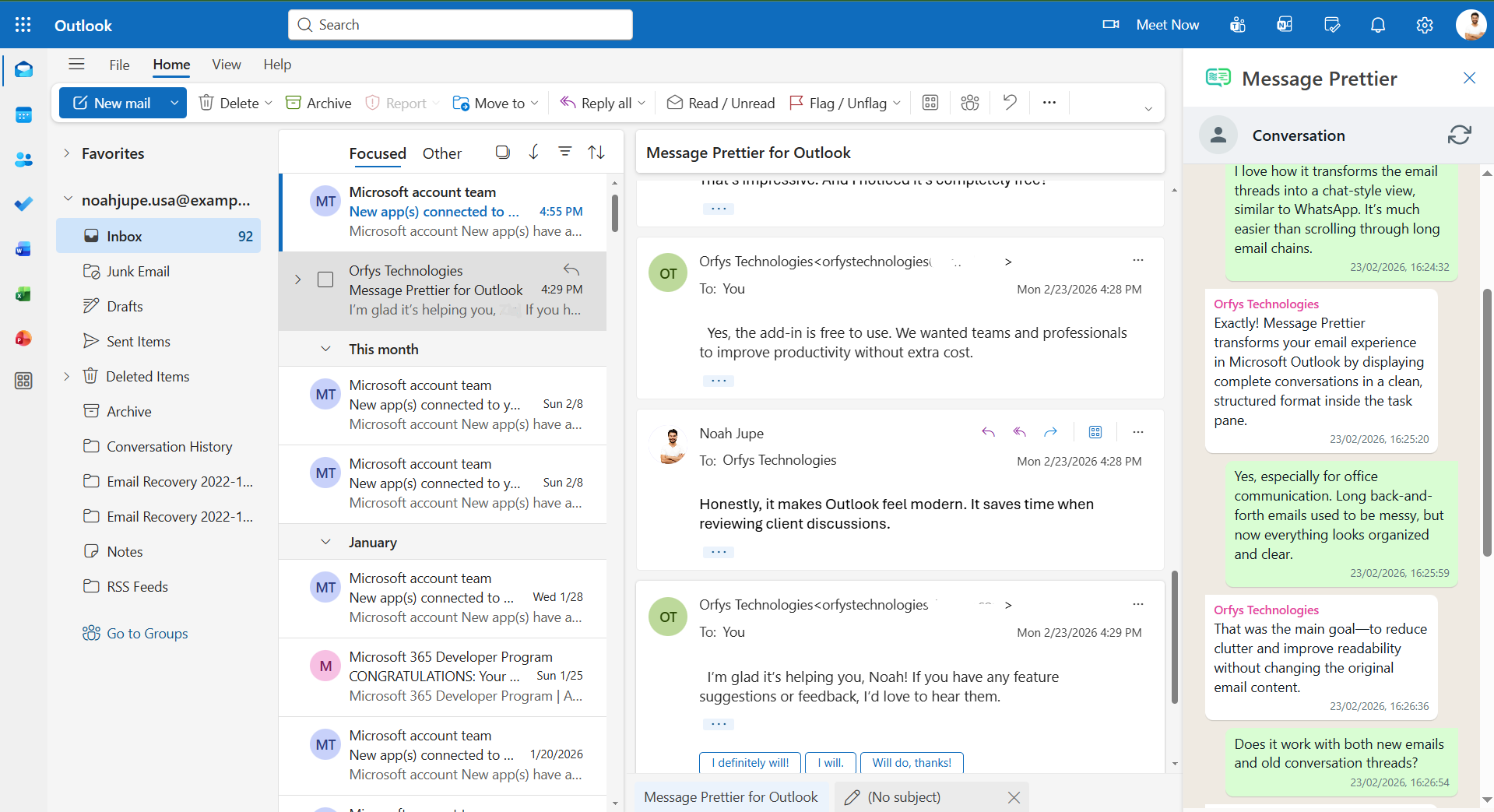Click the 'I definitely will!' suggested reply
This screenshot has height=812, width=1494.
point(750,763)
